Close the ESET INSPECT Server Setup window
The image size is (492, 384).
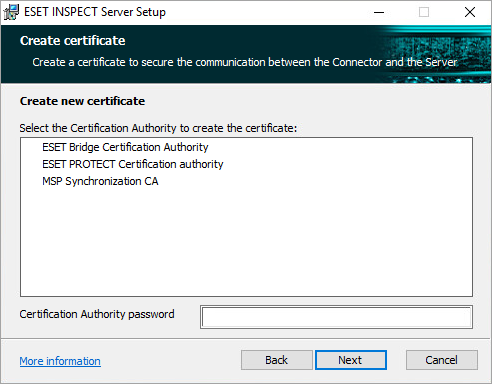(470, 12)
